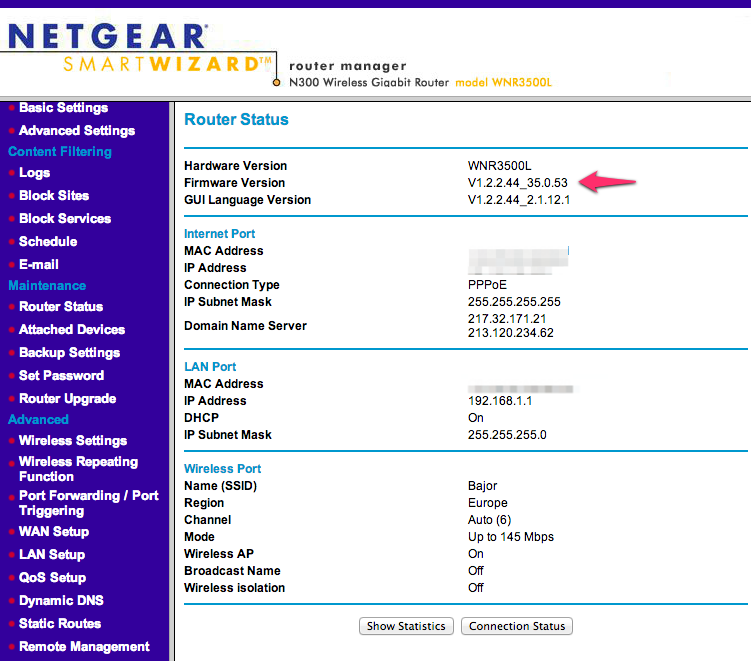Go to Set Password page
Image resolution: width=751 pixels, height=661 pixels.
[61, 376]
